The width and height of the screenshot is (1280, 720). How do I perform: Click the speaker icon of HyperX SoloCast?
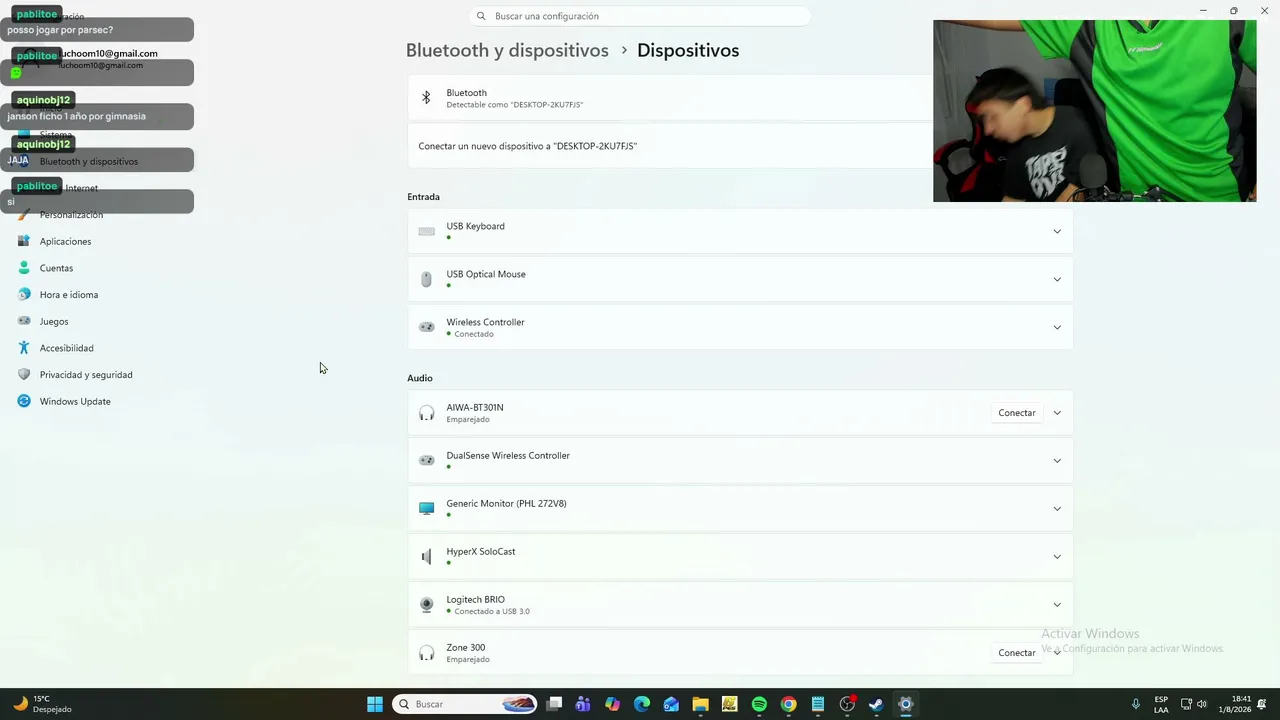(427, 556)
